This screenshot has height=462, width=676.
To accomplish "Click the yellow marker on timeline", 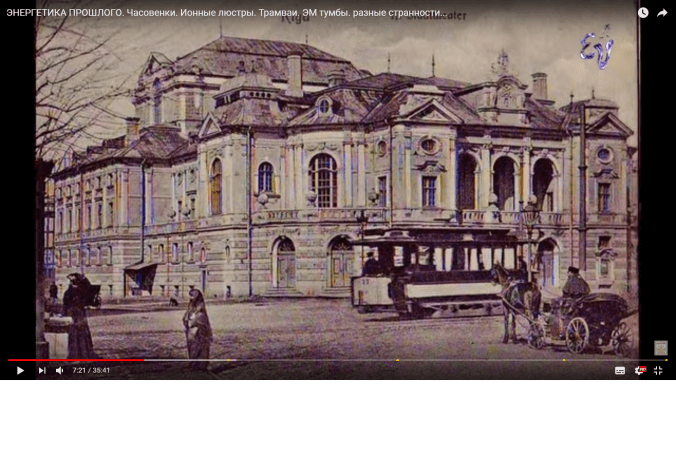I will point(397,360).
